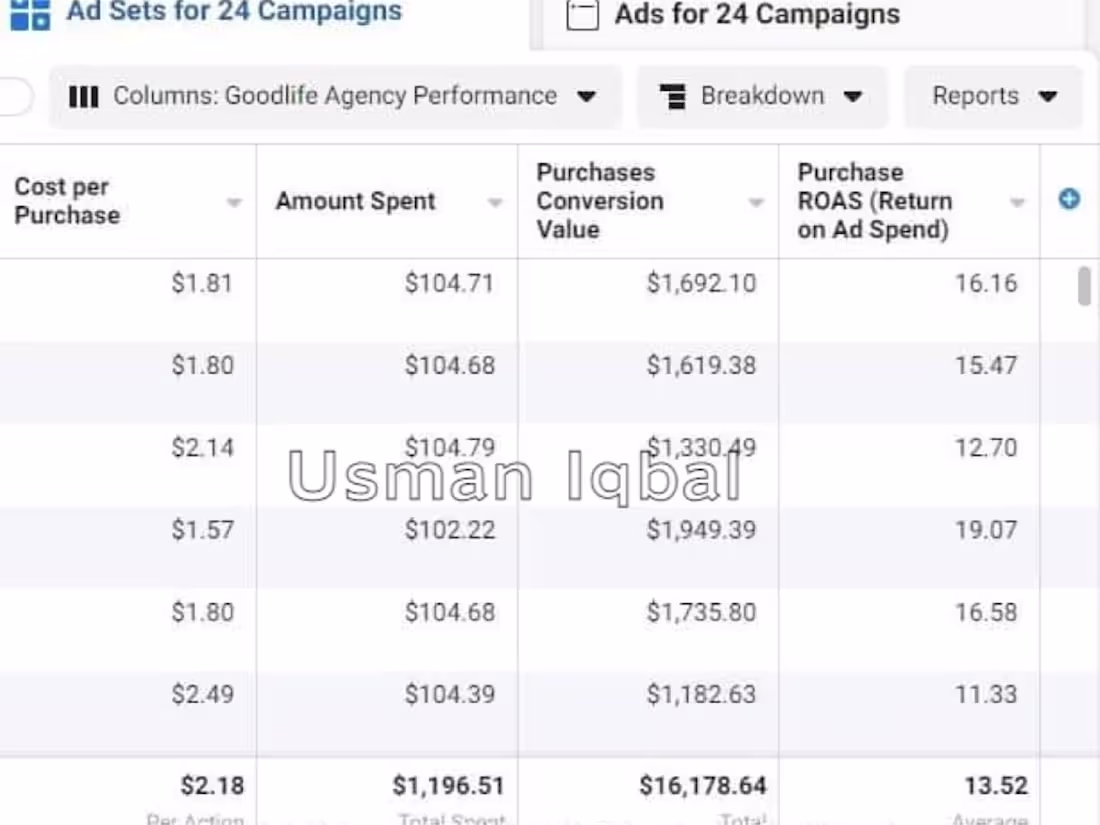Screen dimensions: 1100x825
Task: Select the Ad Sets for 24 Campaigns tab
Action: click(235, 12)
